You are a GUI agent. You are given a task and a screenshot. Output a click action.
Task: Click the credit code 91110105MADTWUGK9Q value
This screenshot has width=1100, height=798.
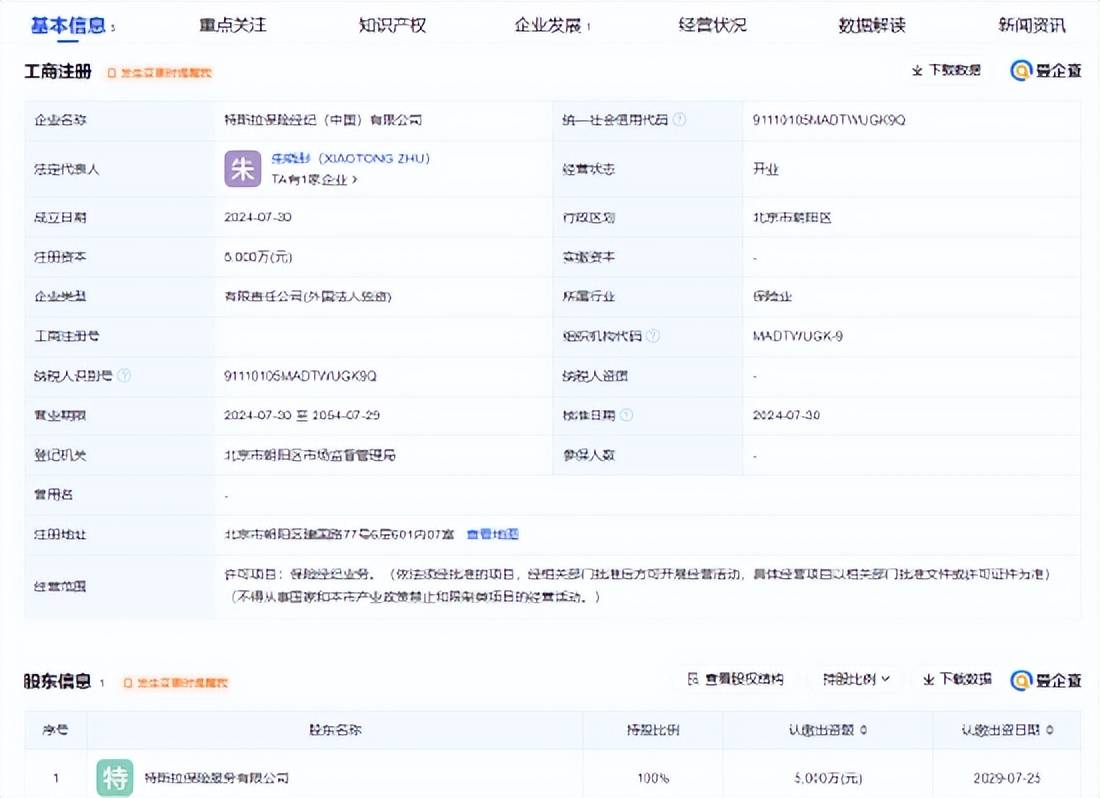(829, 120)
